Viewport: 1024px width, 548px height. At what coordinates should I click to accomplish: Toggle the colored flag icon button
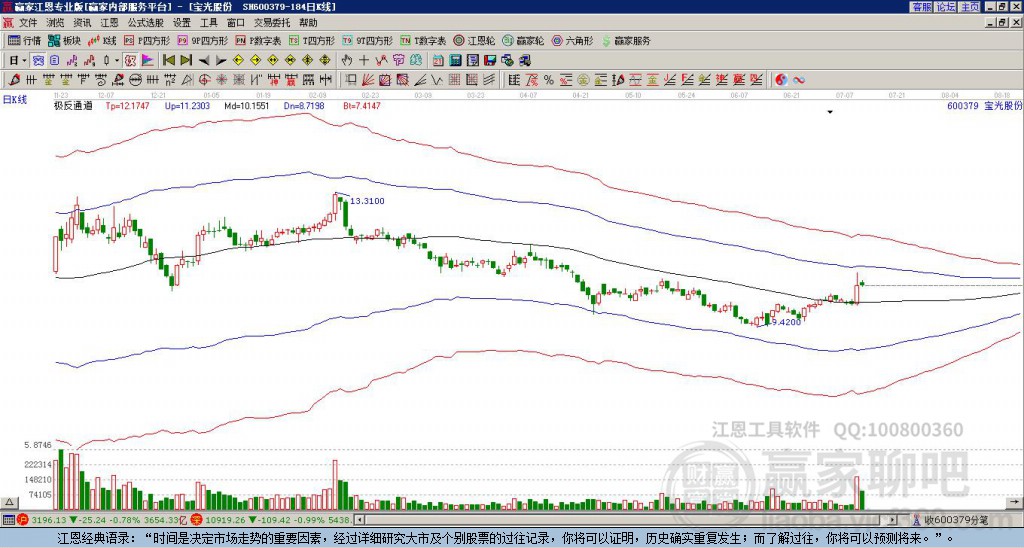(x=148, y=61)
